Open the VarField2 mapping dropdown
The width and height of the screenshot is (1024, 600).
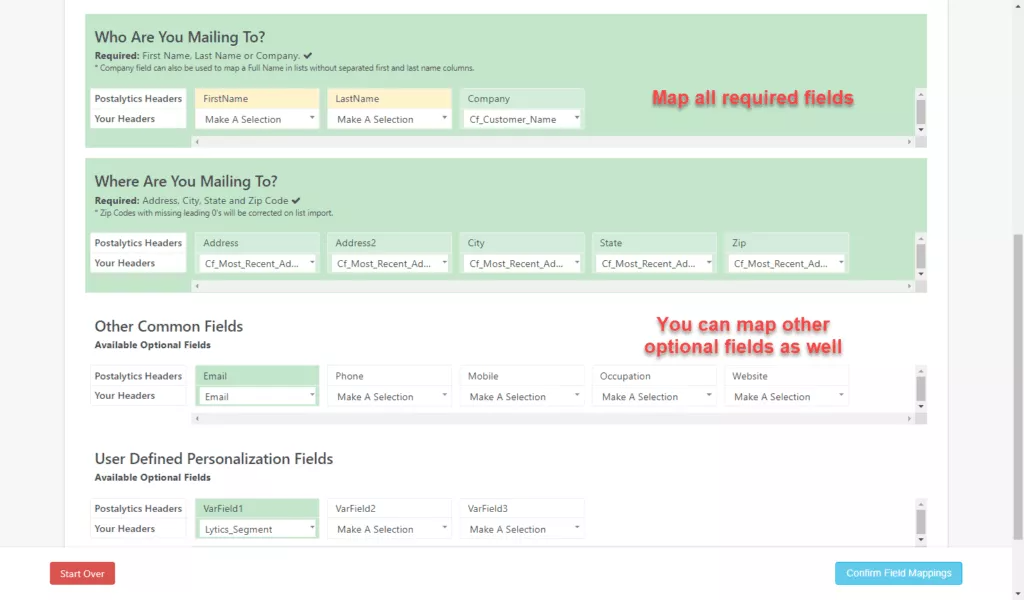click(389, 529)
